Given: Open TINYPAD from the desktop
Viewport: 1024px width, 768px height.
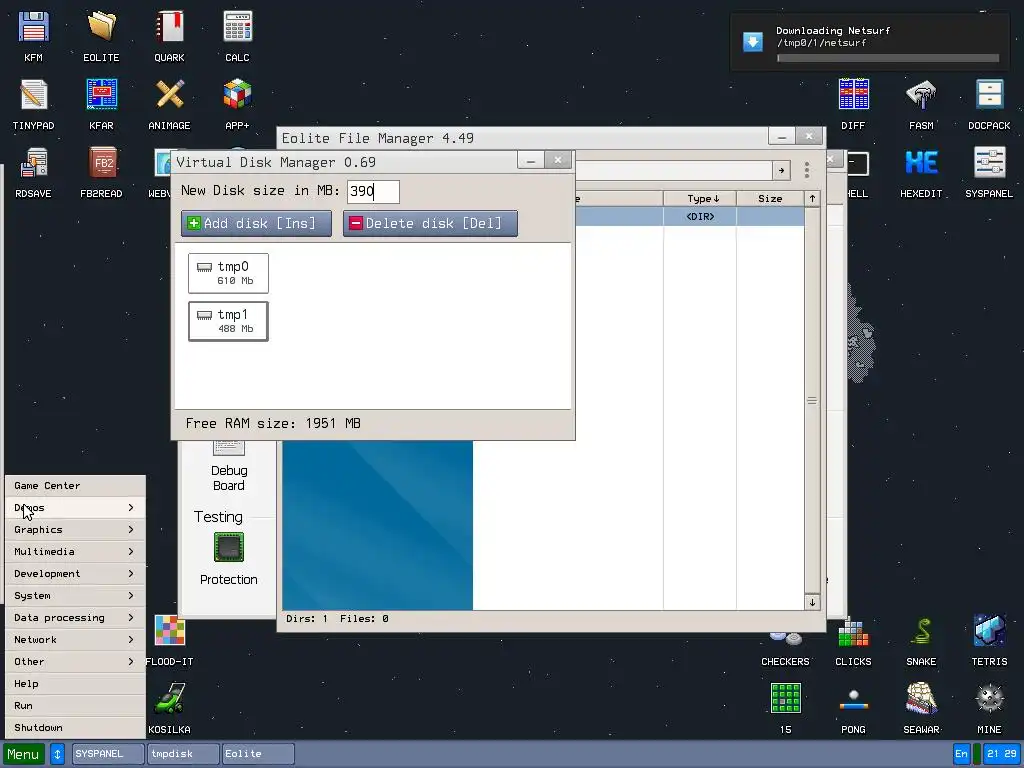Looking at the screenshot, I should 33,95.
